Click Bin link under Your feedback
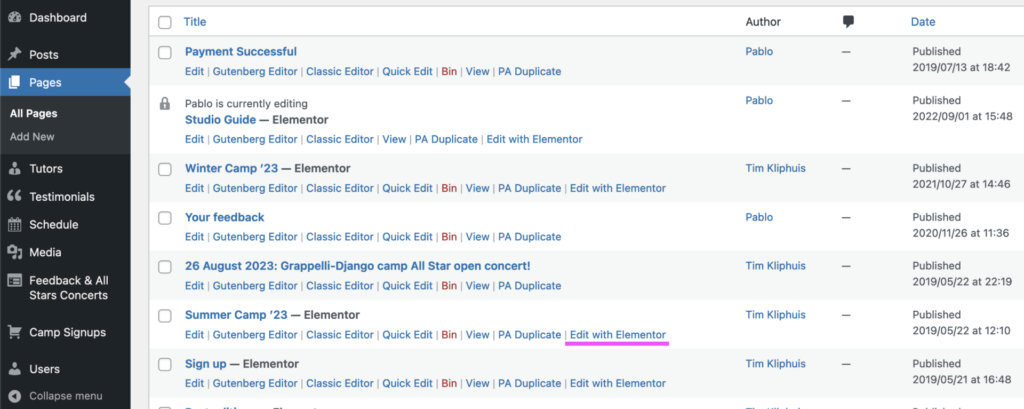This screenshot has height=409, width=1024. tap(449, 237)
